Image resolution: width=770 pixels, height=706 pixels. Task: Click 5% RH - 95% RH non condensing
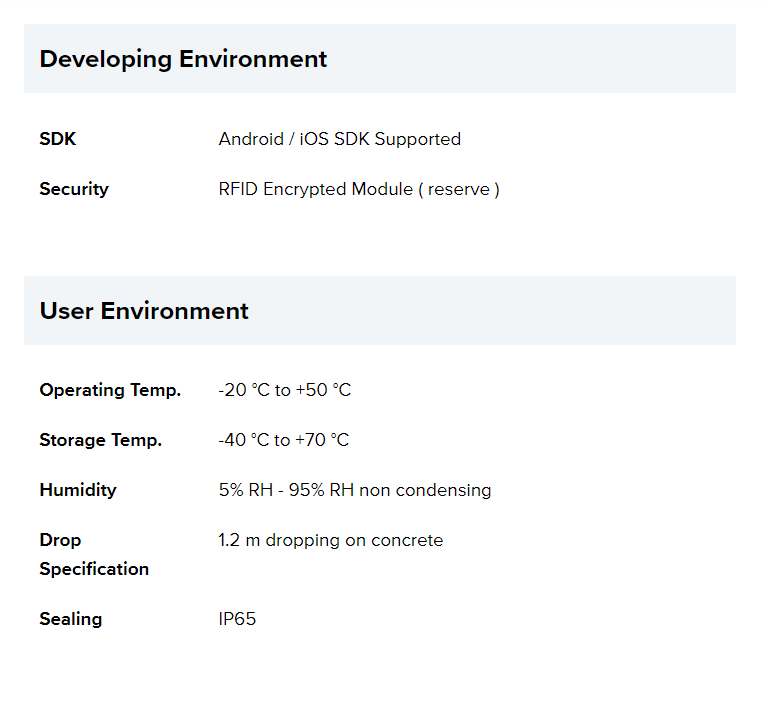tap(355, 490)
